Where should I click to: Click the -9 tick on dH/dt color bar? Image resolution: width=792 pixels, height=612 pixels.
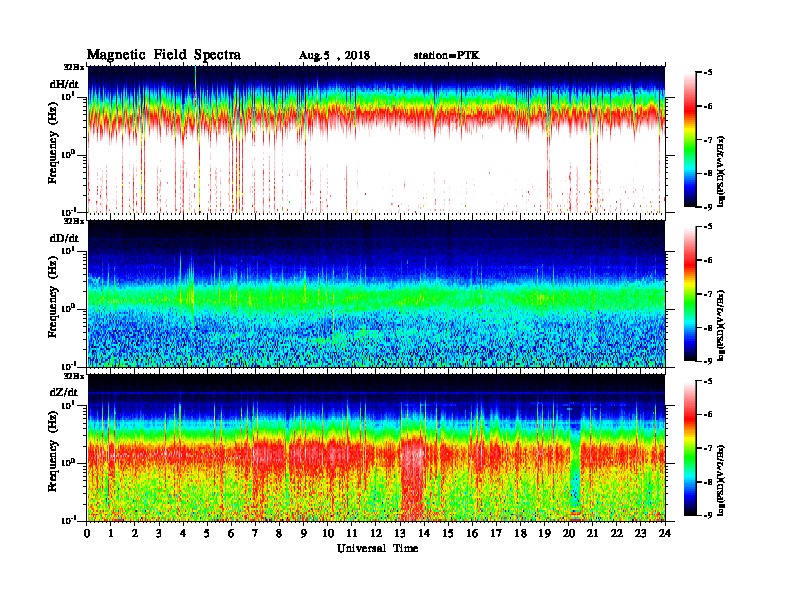pyautogui.click(x=708, y=207)
